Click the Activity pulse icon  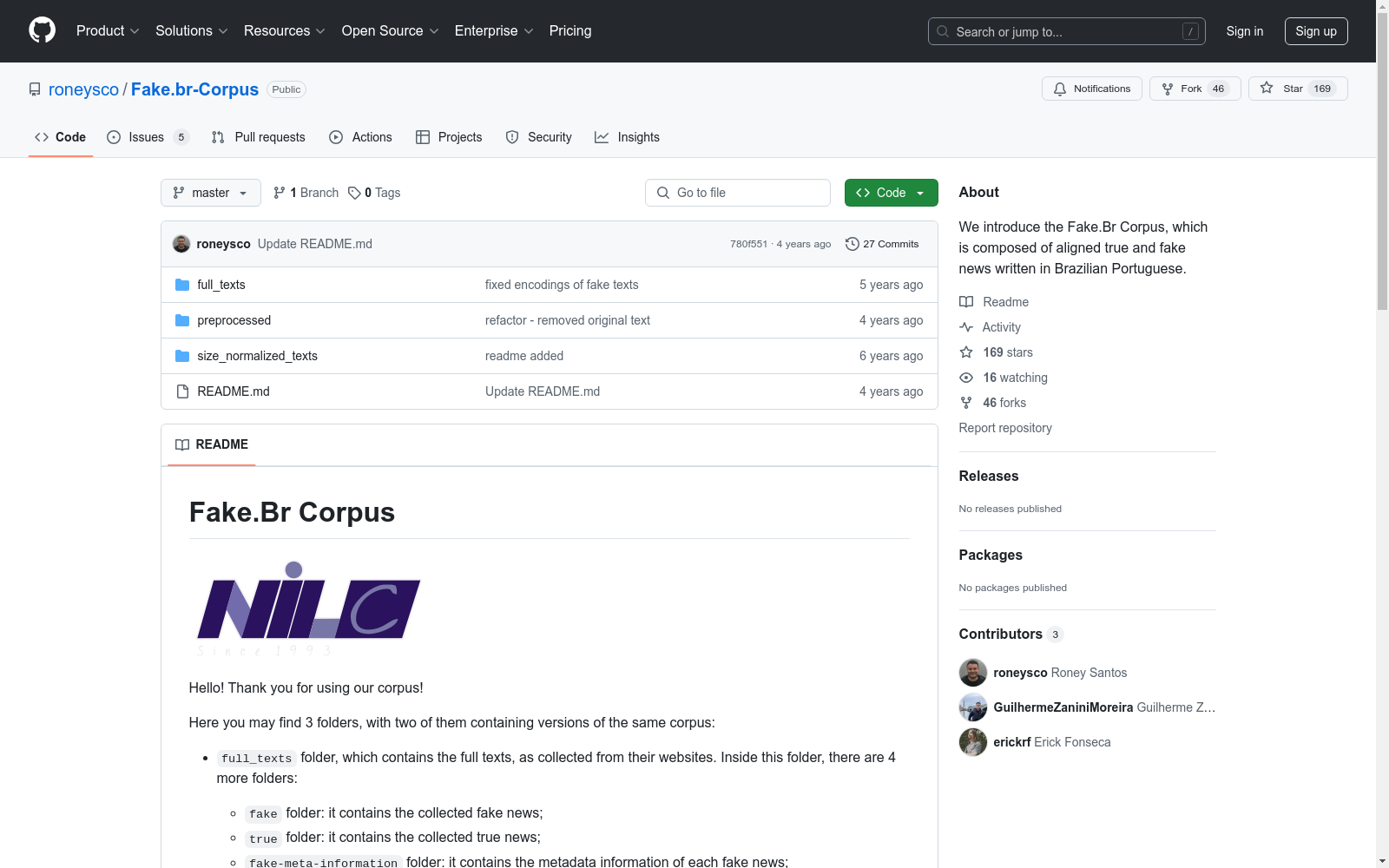coord(966,327)
